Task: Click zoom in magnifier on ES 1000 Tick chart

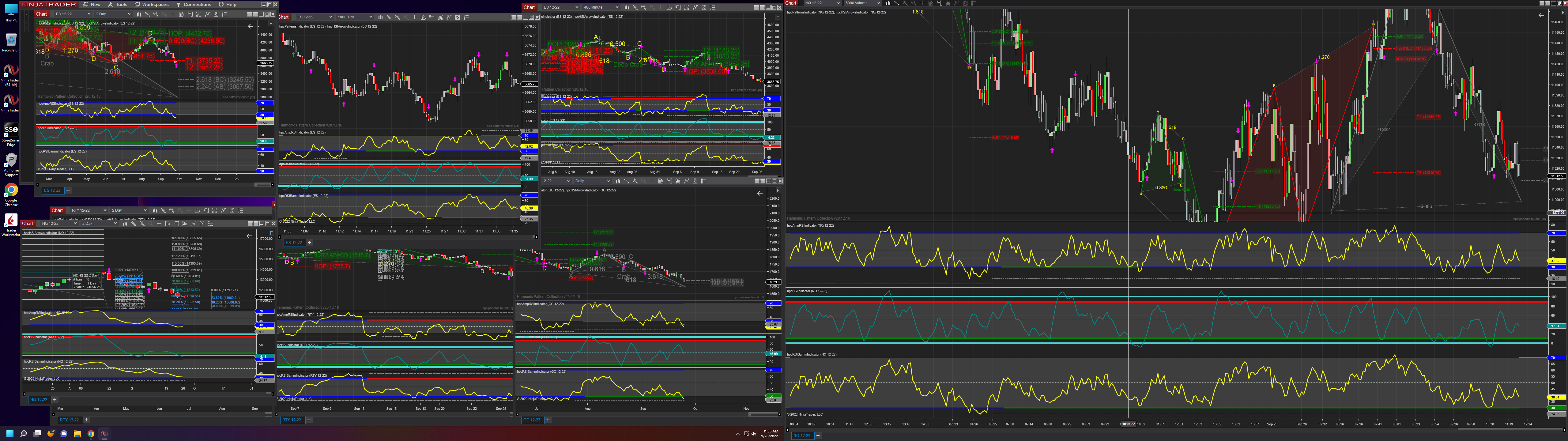Action: (x=398, y=17)
